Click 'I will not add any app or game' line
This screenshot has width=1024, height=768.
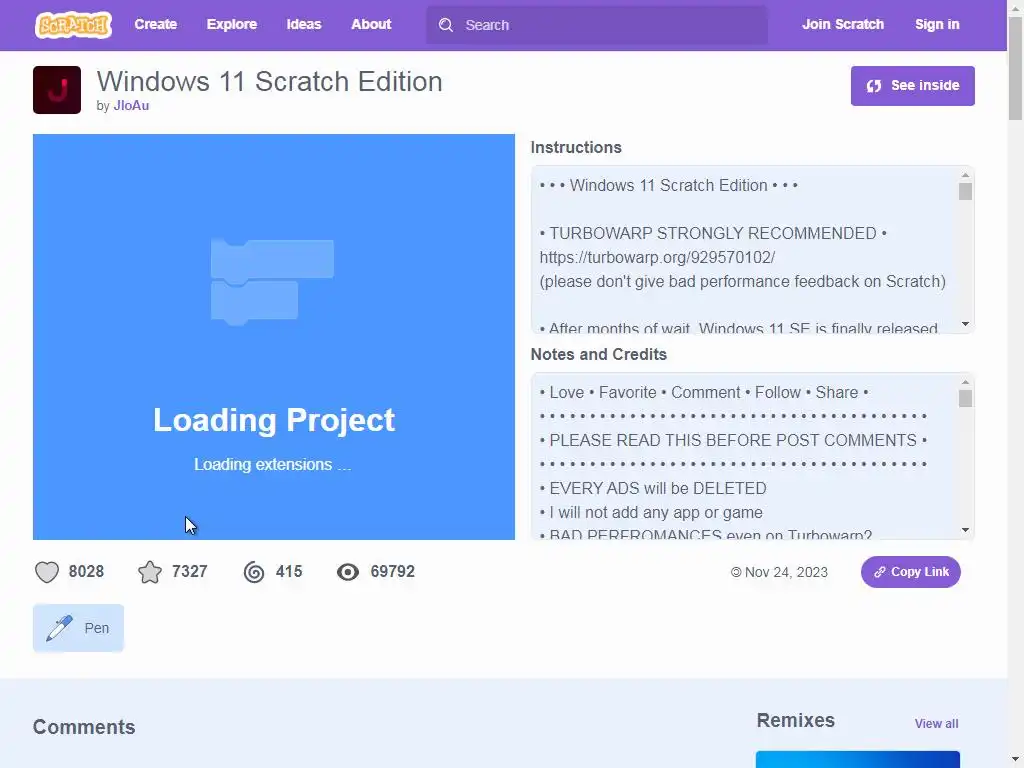coord(651,513)
